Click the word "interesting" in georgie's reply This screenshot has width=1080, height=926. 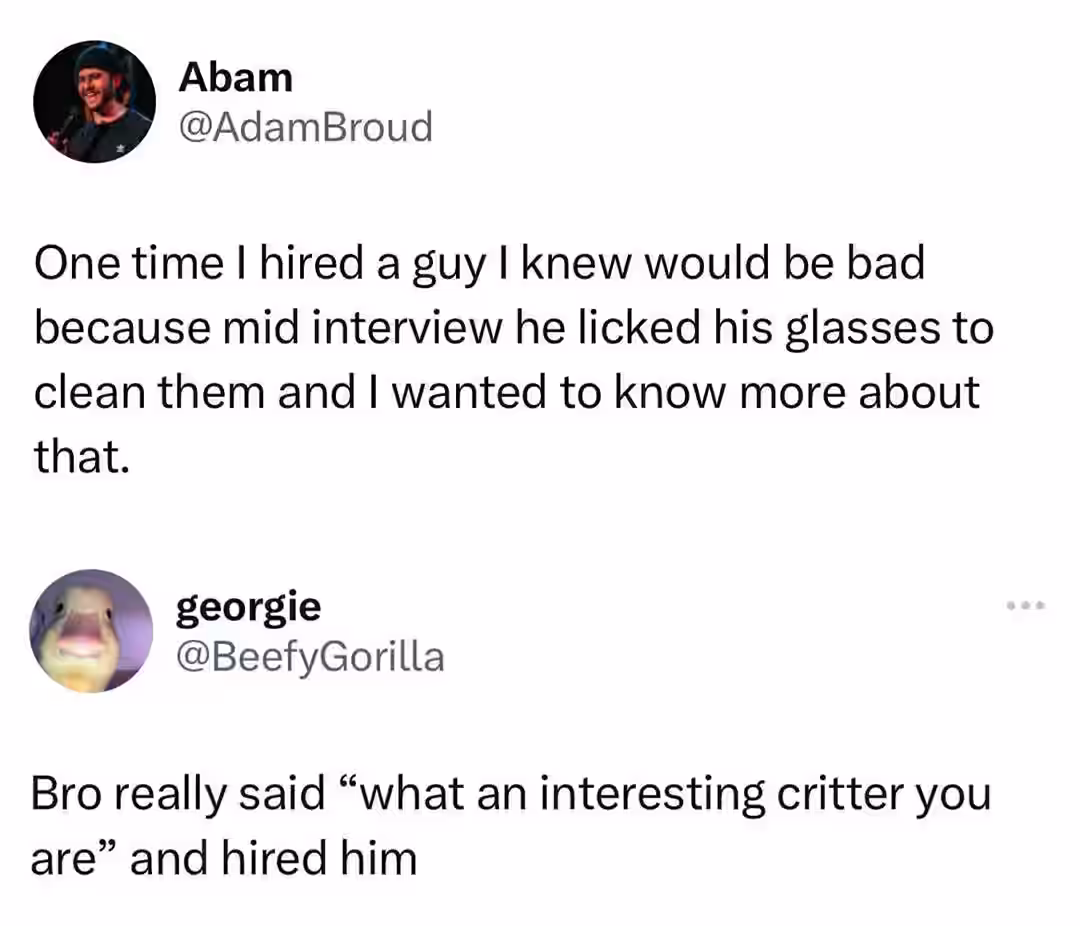pos(652,795)
